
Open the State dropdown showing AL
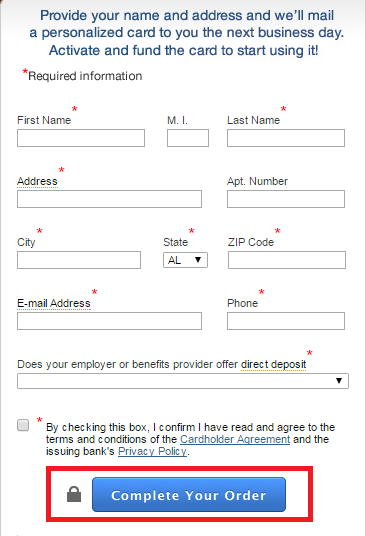tap(185, 260)
